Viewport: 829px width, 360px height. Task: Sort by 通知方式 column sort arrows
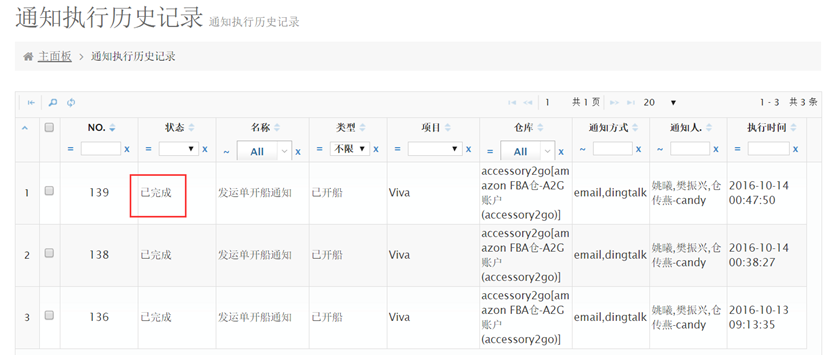pos(635,127)
